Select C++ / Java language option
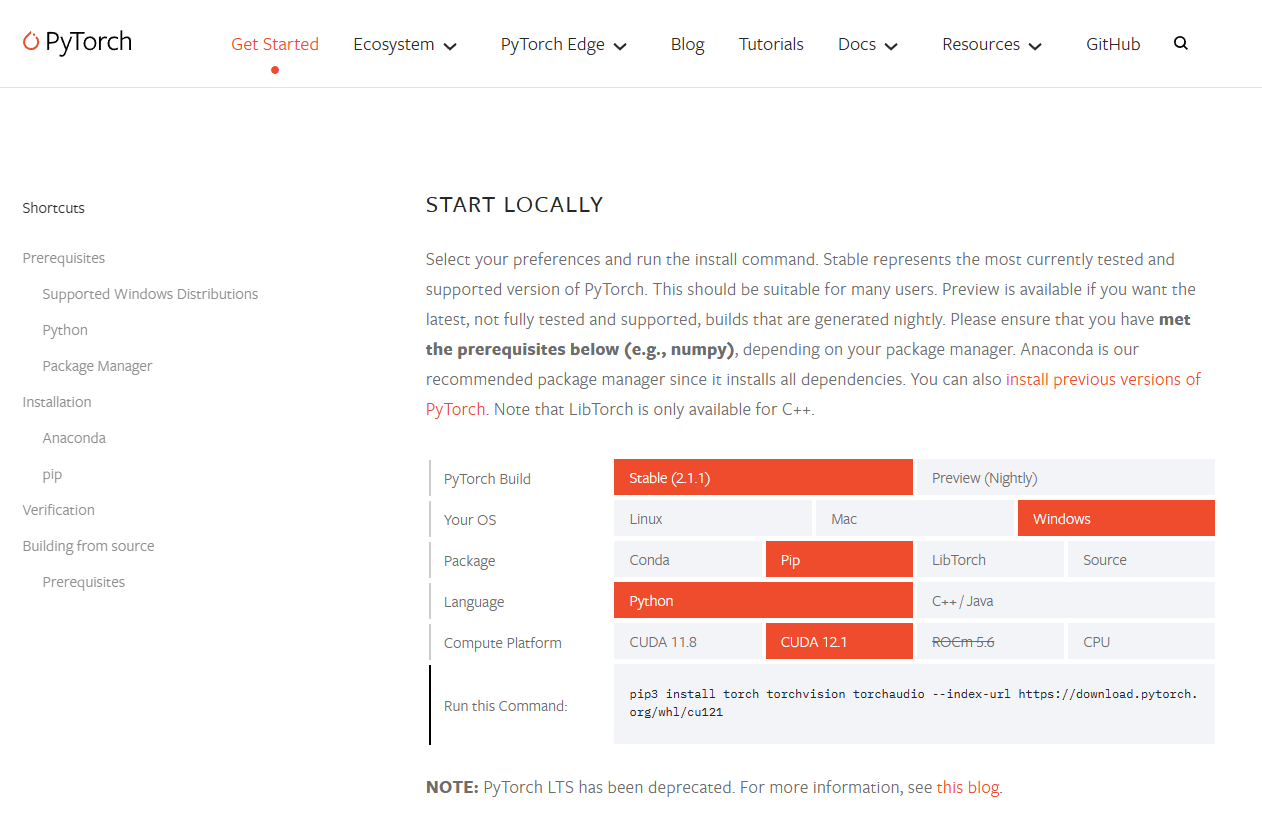Image resolution: width=1262 pixels, height=831 pixels. (x=1066, y=600)
